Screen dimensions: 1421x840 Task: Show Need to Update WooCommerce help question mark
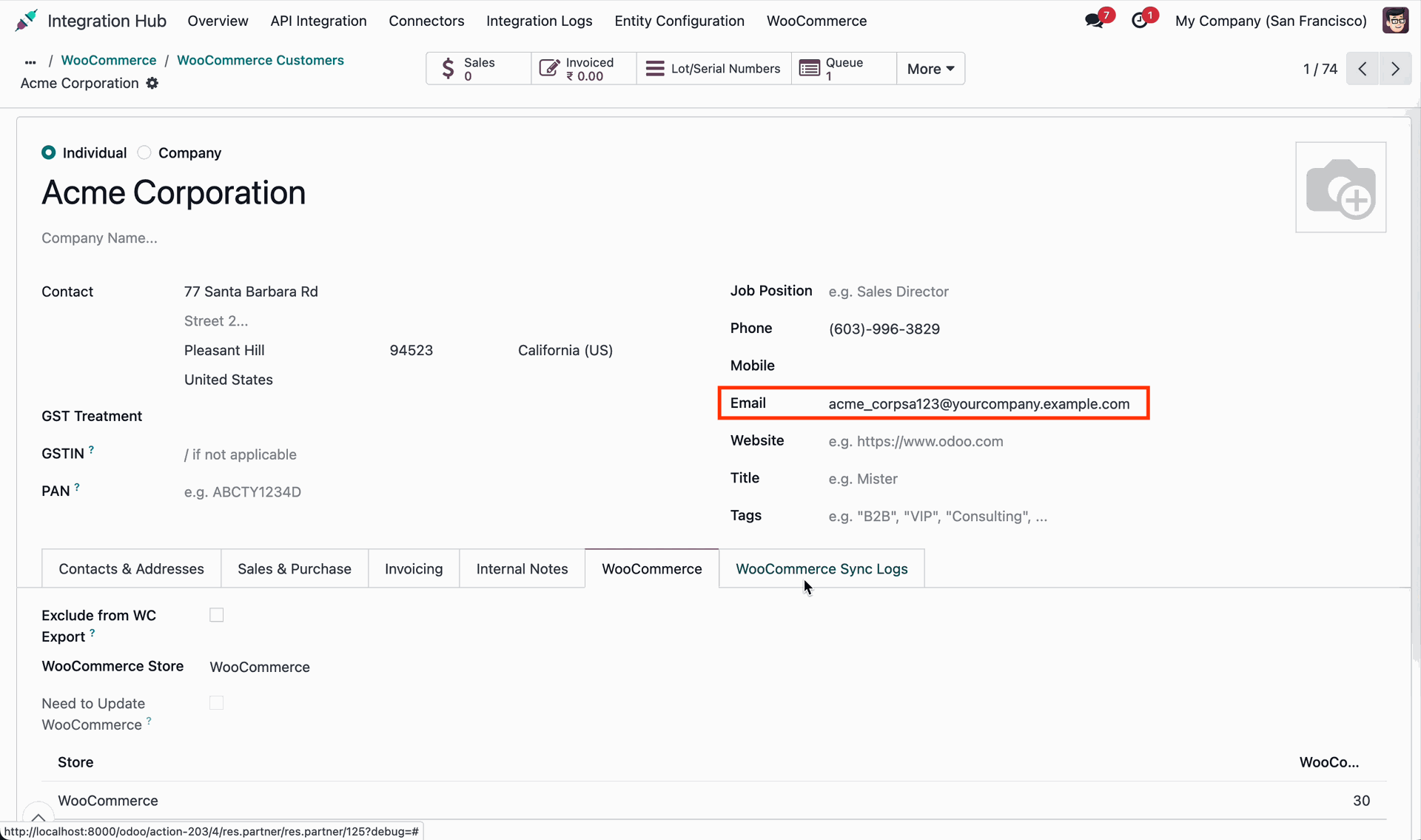coord(149,720)
